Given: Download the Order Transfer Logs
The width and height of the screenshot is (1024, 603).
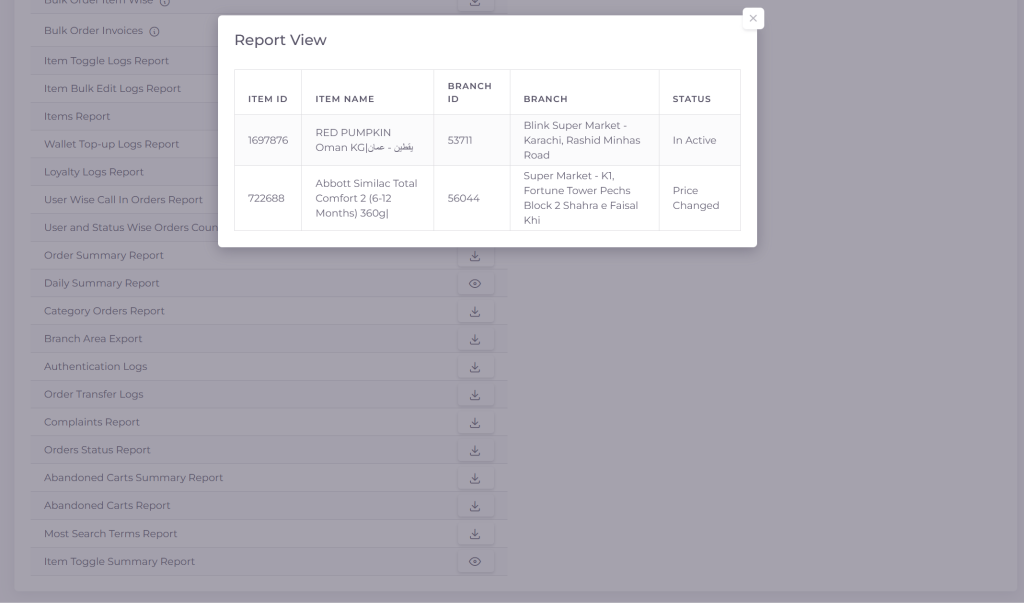Looking at the screenshot, I should click(475, 395).
